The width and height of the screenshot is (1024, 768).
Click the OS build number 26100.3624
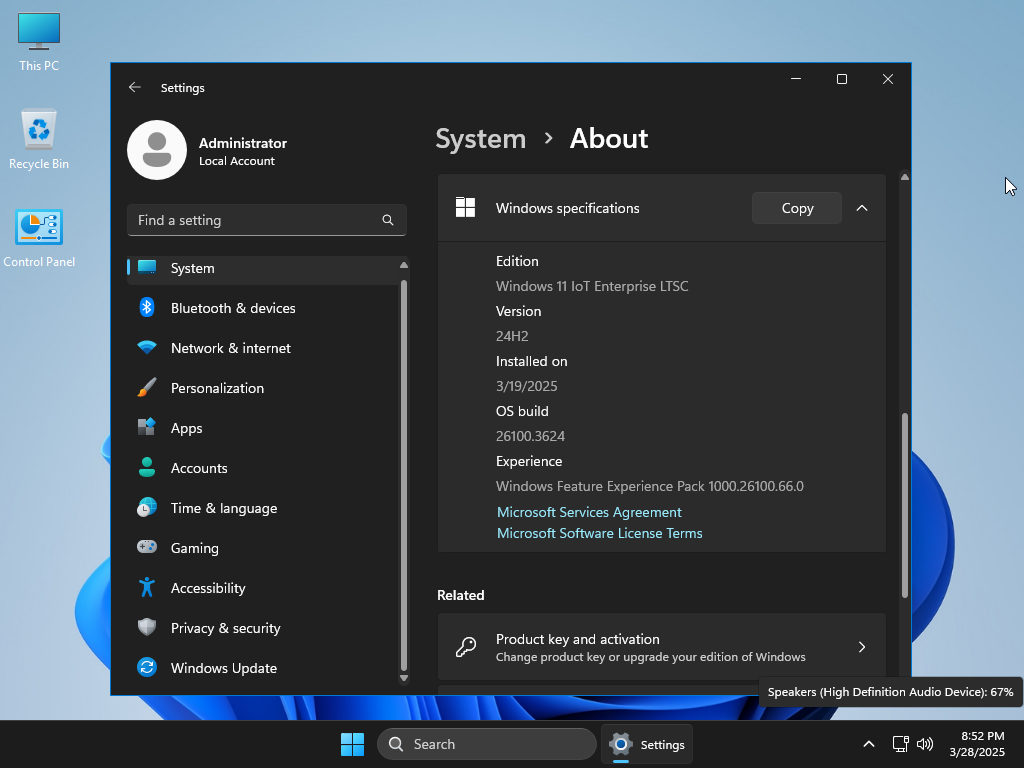[530, 436]
